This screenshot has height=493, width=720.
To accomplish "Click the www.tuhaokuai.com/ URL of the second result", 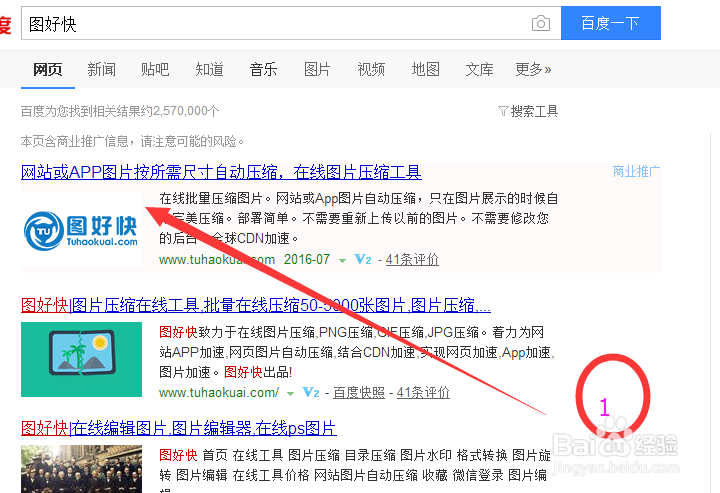I will pos(219,392).
